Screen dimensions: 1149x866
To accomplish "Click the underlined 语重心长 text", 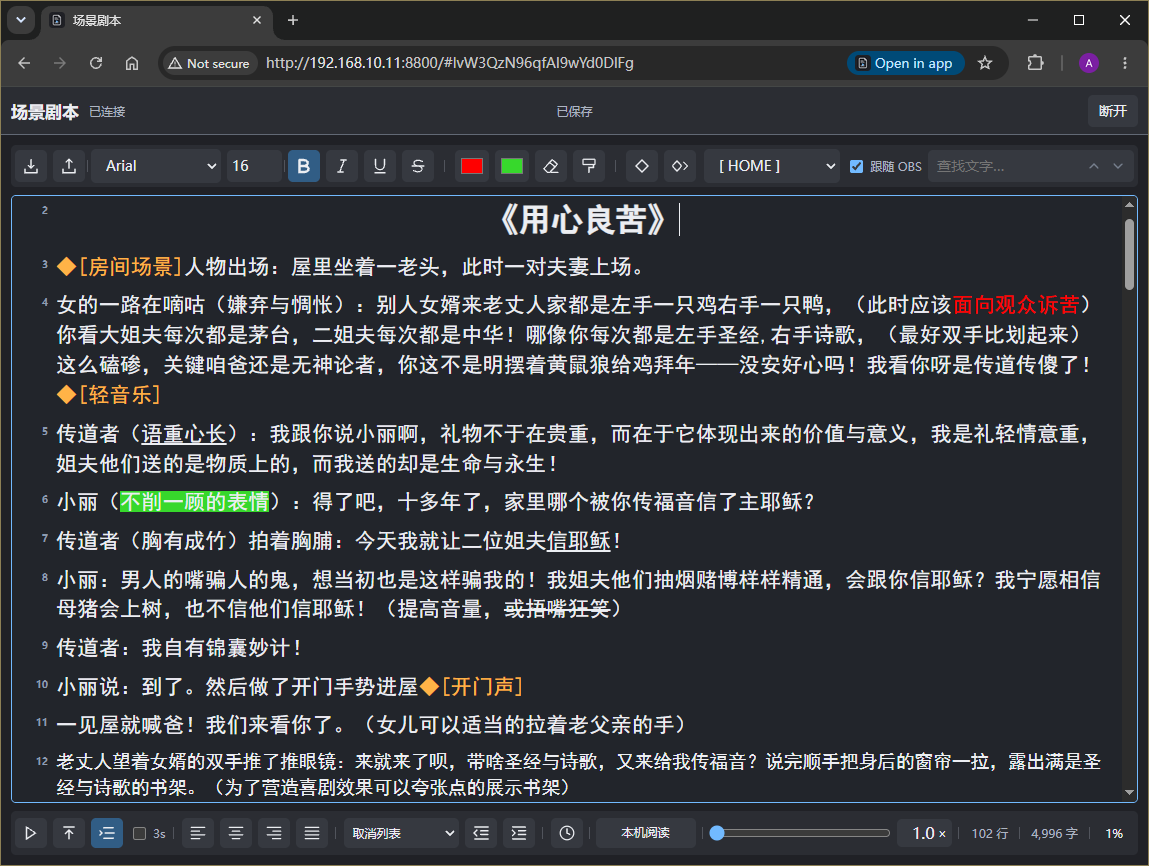I will (x=184, y=434).
